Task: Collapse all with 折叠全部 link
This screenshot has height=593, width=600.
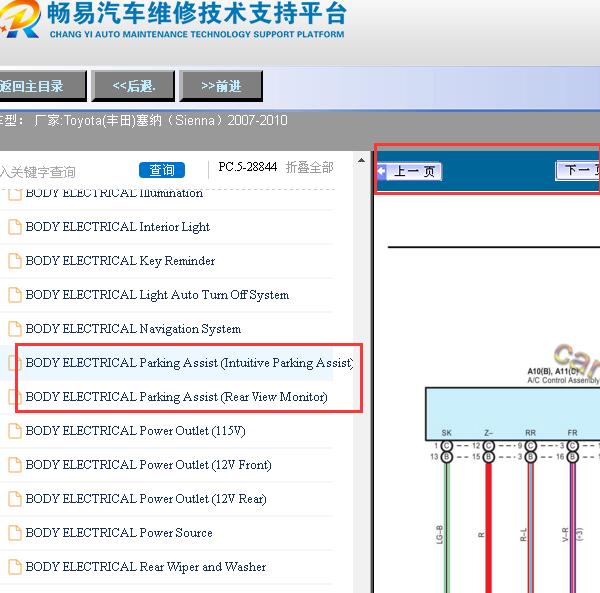Action: [310, 167]
